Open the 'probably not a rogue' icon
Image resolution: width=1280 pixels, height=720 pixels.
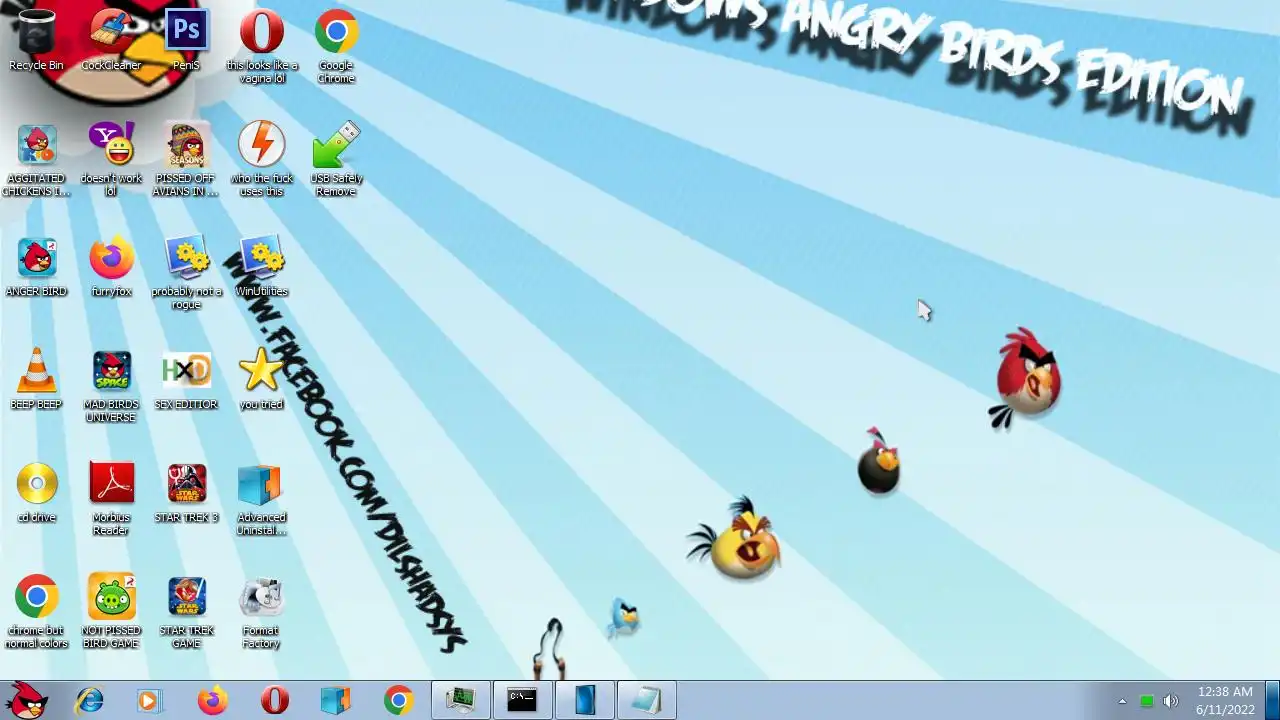[186, 273]
